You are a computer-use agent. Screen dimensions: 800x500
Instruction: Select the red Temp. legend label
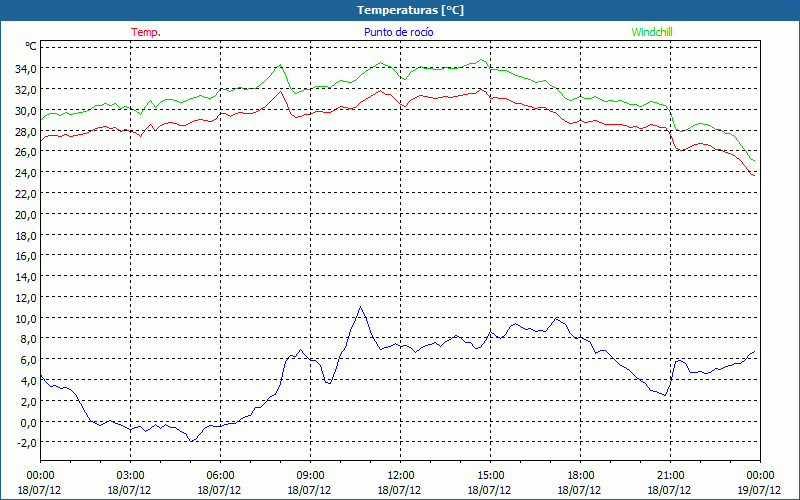pyautogui.click(x=146, y=32)
